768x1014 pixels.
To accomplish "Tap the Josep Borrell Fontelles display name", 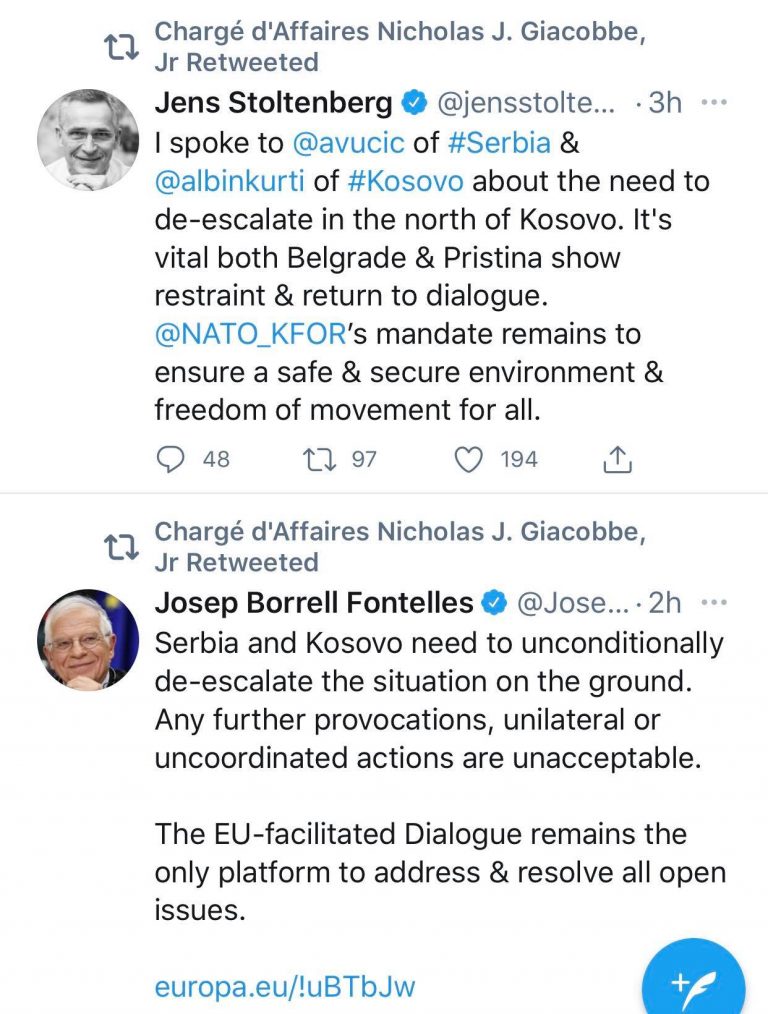I will coord(314,603).
